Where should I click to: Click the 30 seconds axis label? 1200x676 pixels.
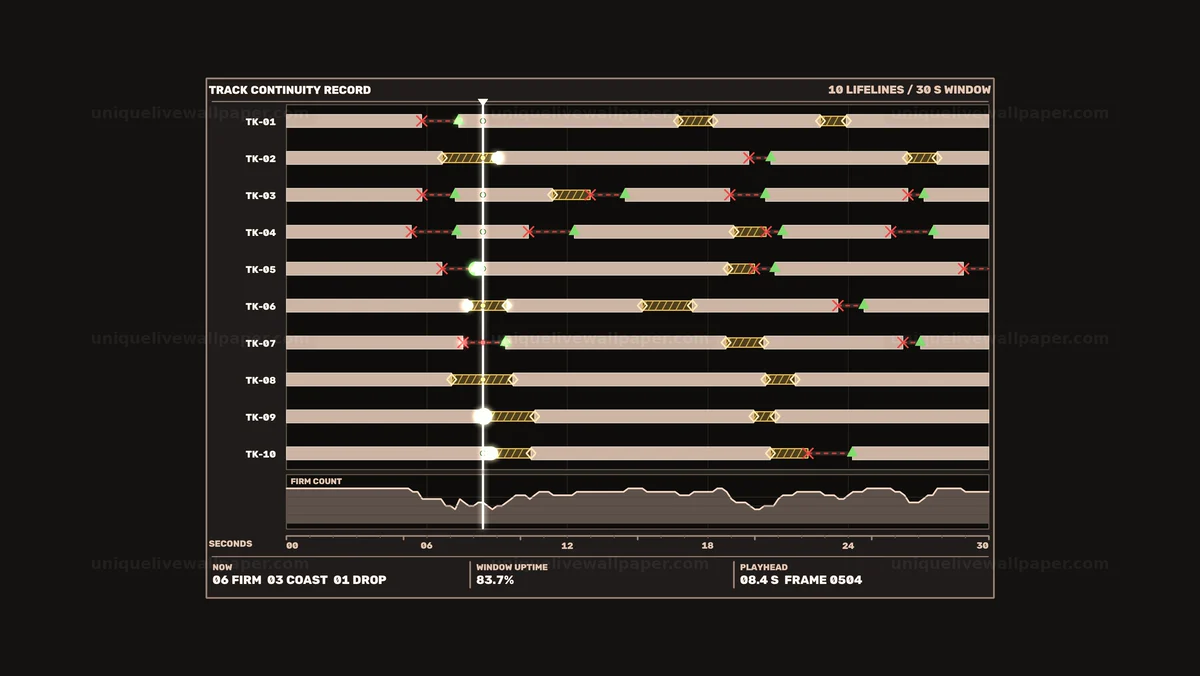pyautogui.click(x=983, y=546)
